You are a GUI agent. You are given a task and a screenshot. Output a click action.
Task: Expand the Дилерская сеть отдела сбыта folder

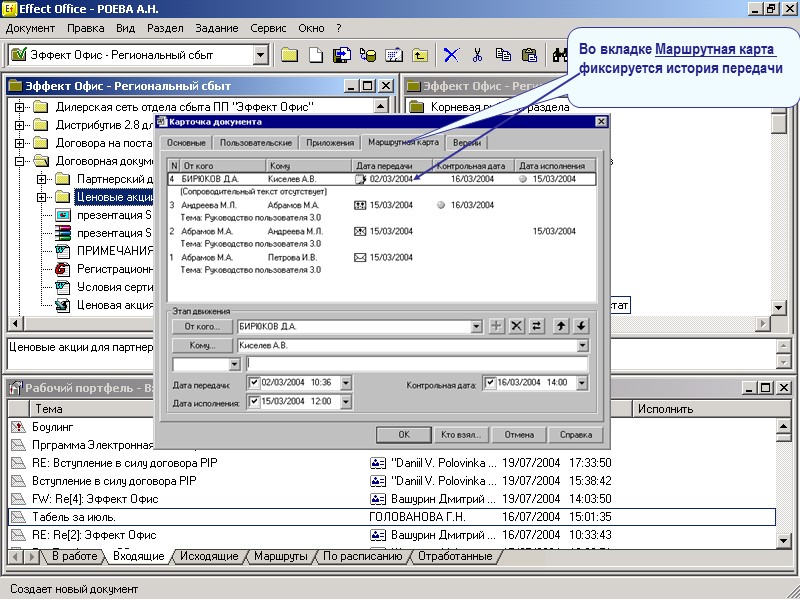(19, 107)
